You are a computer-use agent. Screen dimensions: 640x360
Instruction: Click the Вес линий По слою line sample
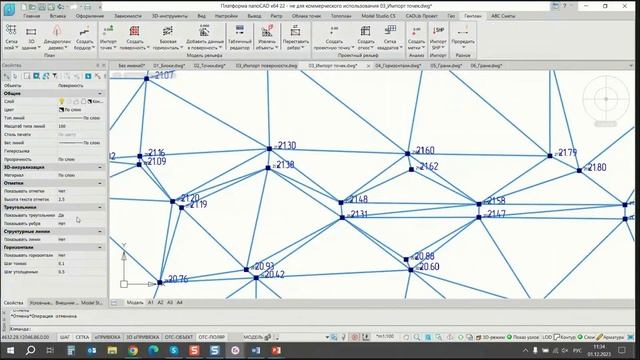[71, 143]
